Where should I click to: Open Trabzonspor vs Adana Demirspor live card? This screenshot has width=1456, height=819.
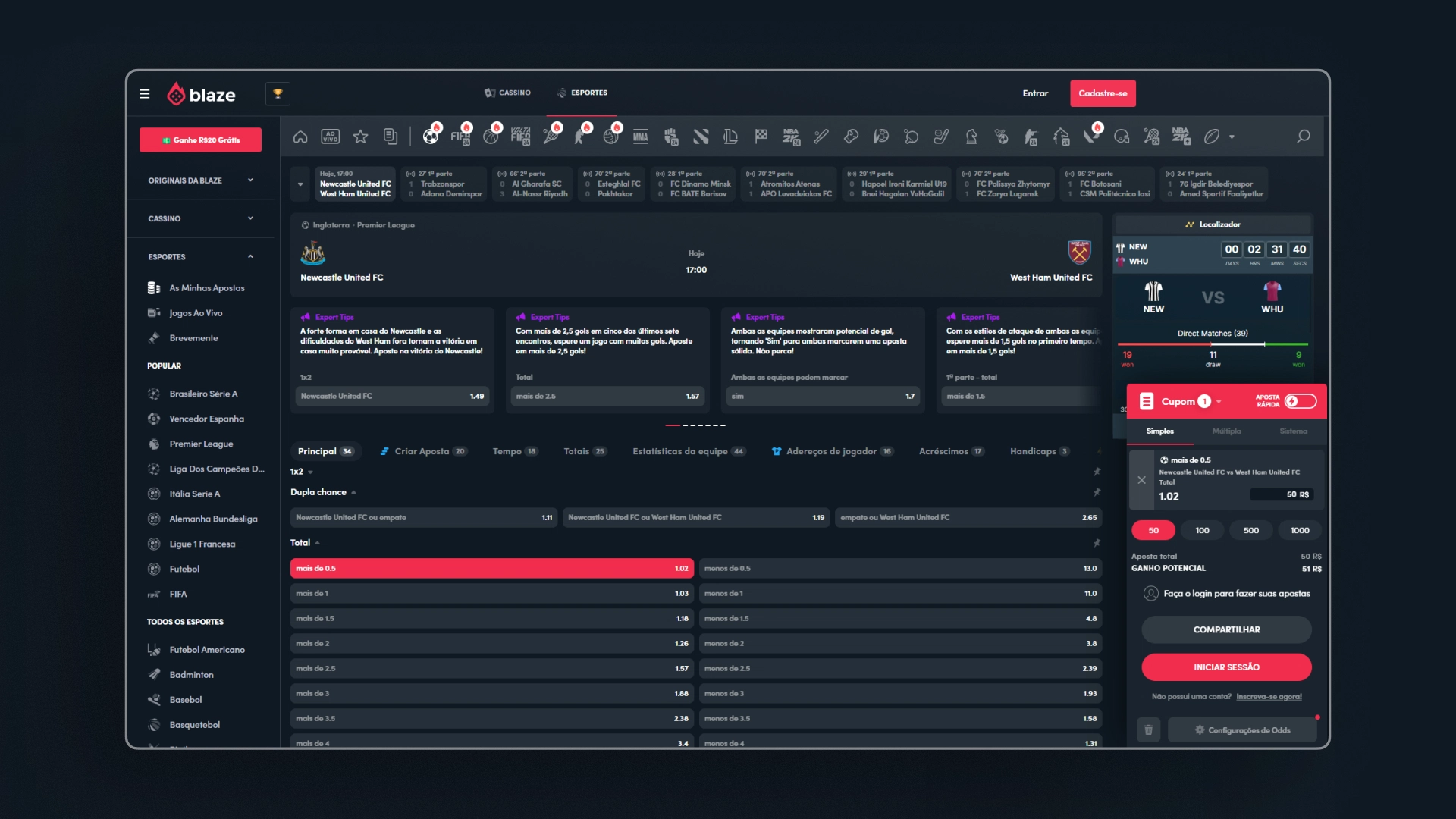[x=444, y=184]
